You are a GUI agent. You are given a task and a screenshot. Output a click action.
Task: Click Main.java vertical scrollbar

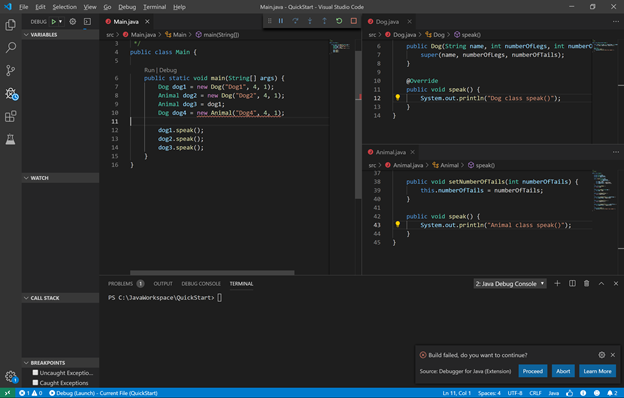(358, 125)
